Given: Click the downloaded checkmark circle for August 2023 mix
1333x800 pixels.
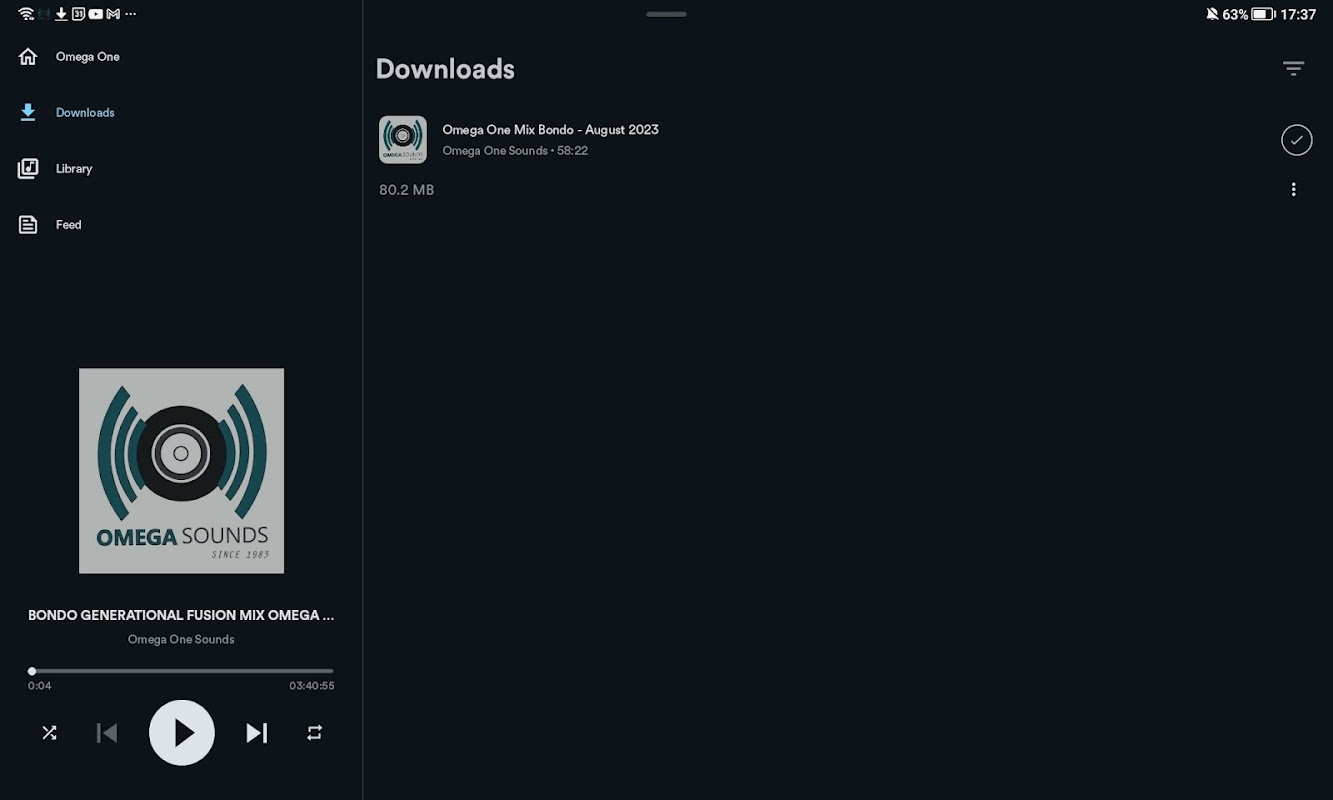Looking at the screenshot, I should (x=1297, y=140).
